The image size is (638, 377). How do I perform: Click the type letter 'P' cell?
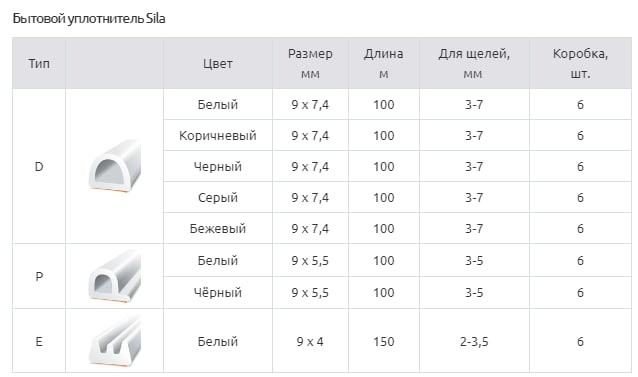(x=39, y=276)
